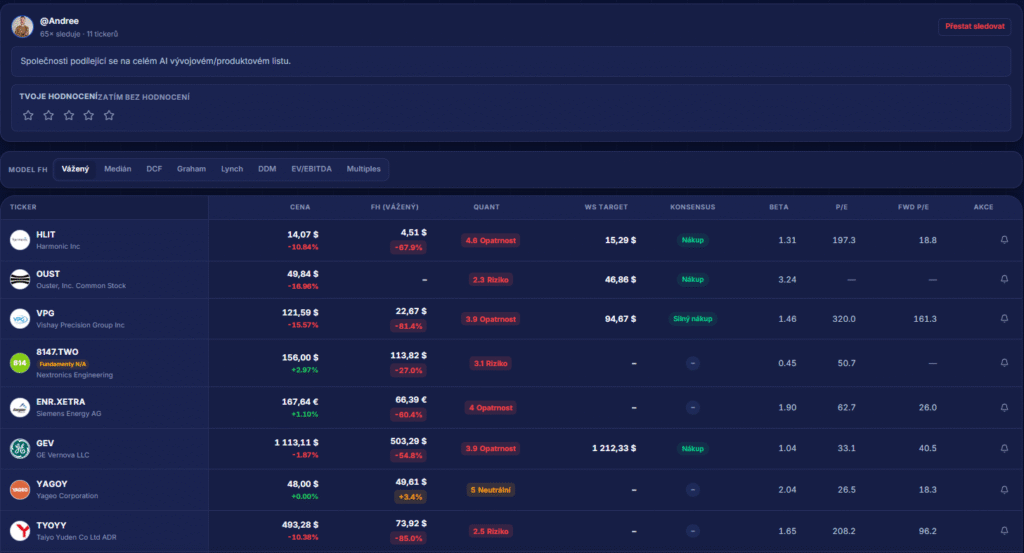Select the Graham valuation model tab
This screenshot has height=553, width=1024.
point(191,169)
